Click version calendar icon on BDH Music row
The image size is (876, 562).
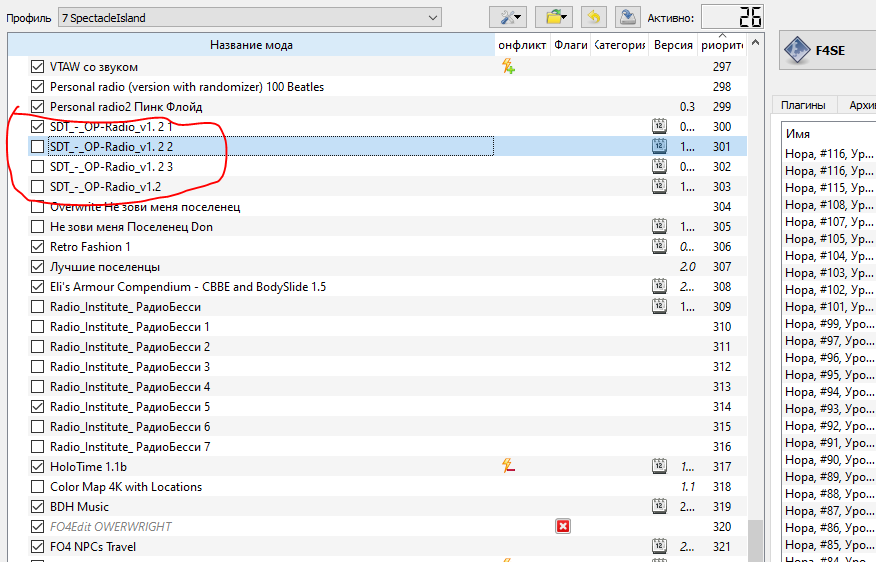(x=659, y=507)
